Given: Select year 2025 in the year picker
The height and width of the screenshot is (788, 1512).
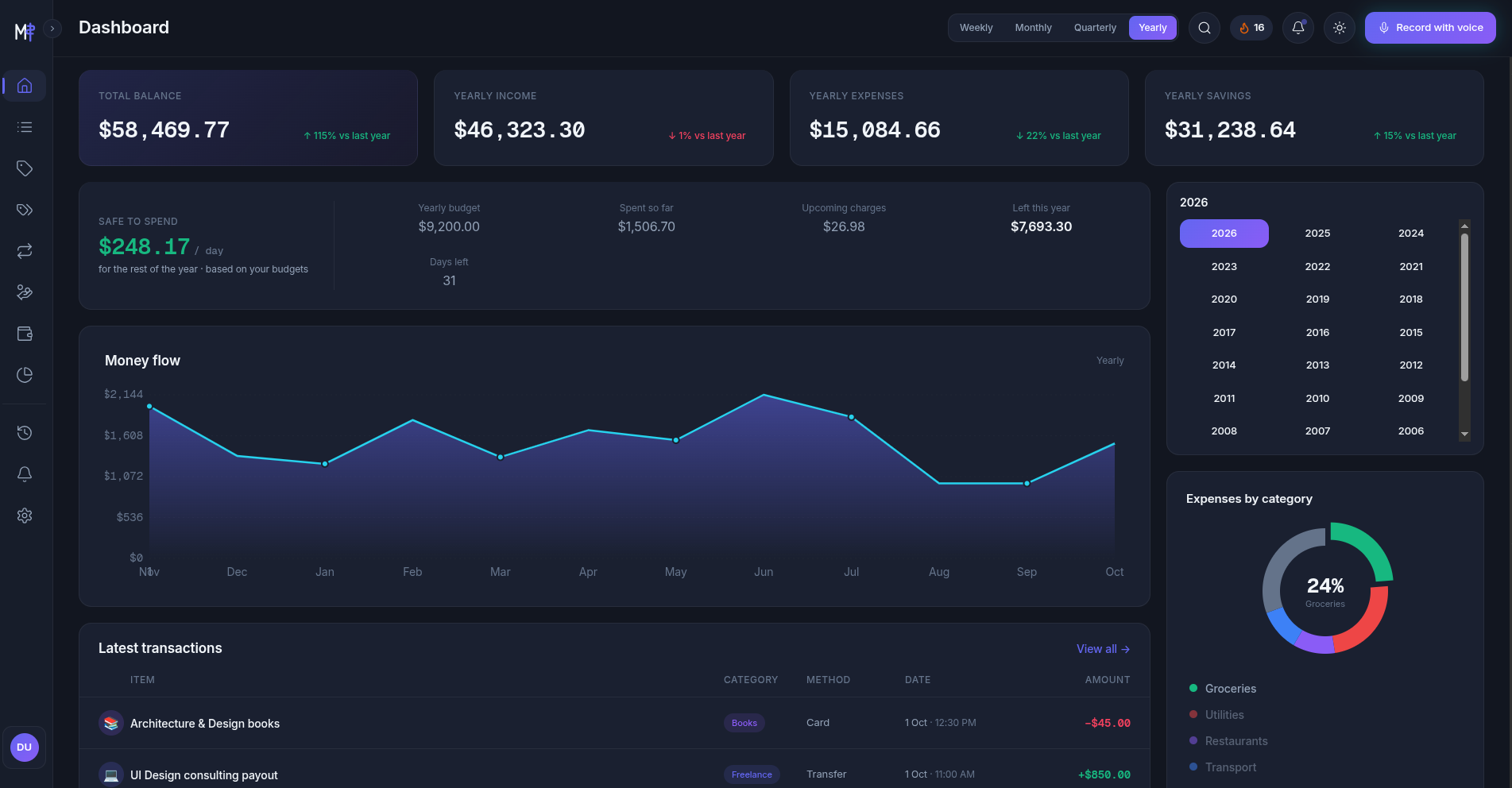Looking at the screenshot, I should click(1317, 234).
